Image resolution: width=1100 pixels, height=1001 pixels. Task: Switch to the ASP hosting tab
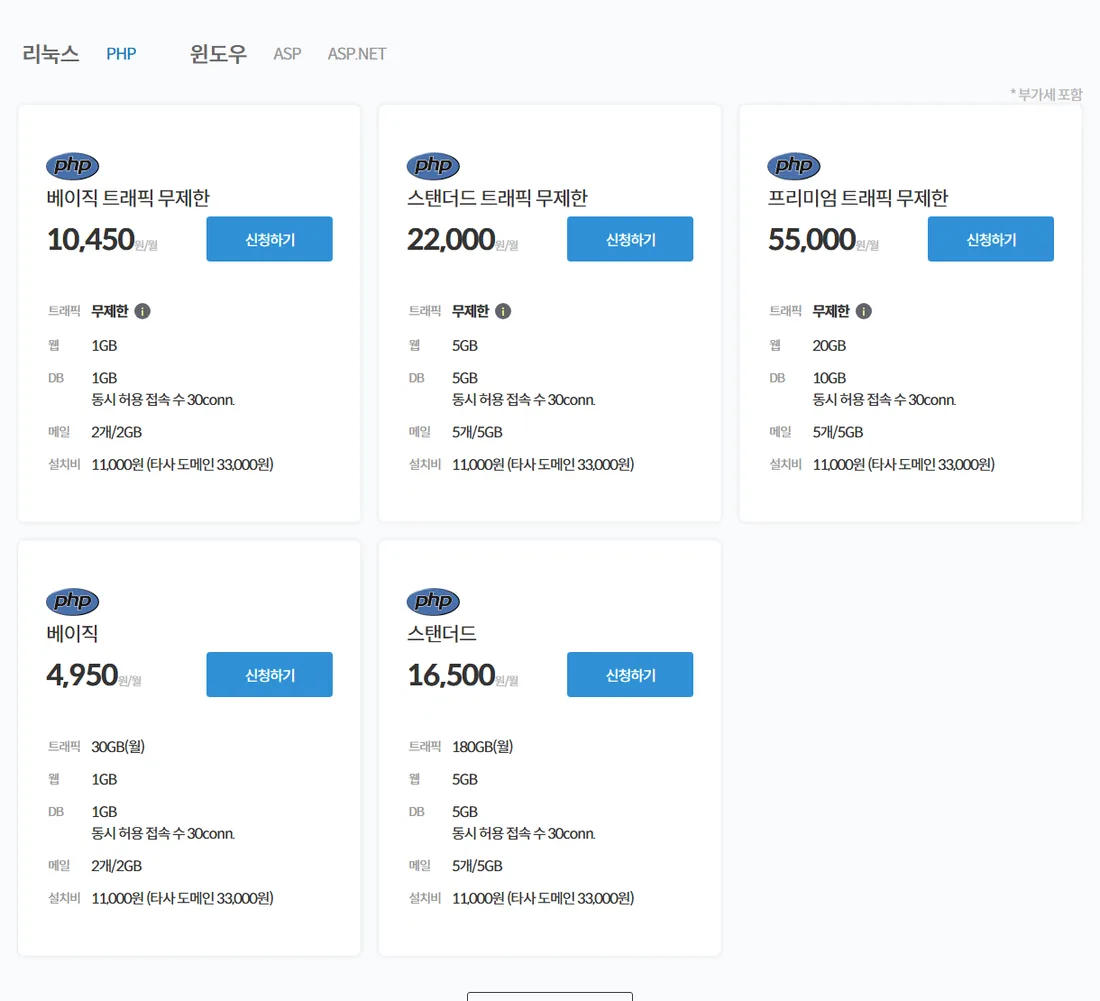pos(287,54)
